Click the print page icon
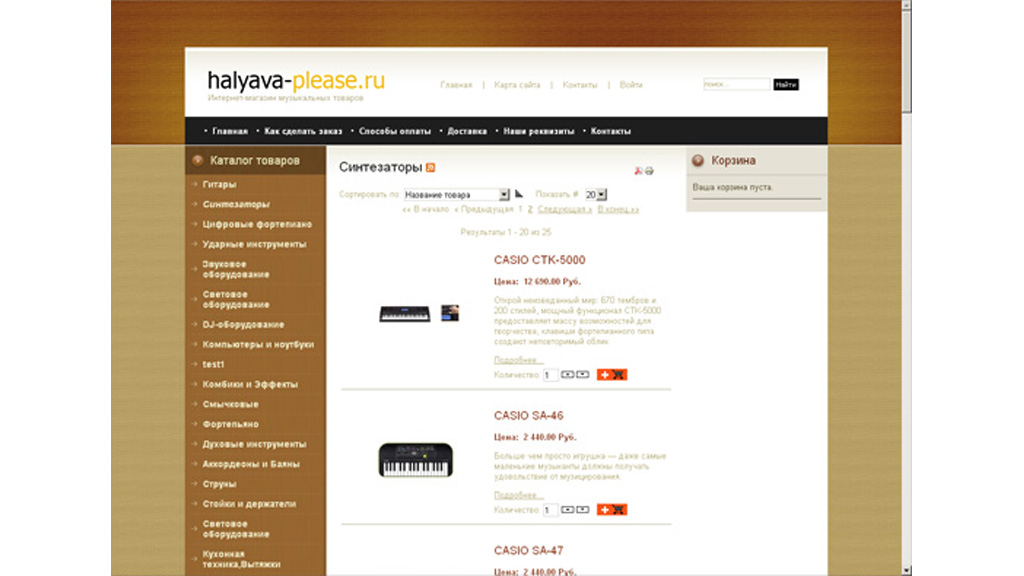 point(649,171)
